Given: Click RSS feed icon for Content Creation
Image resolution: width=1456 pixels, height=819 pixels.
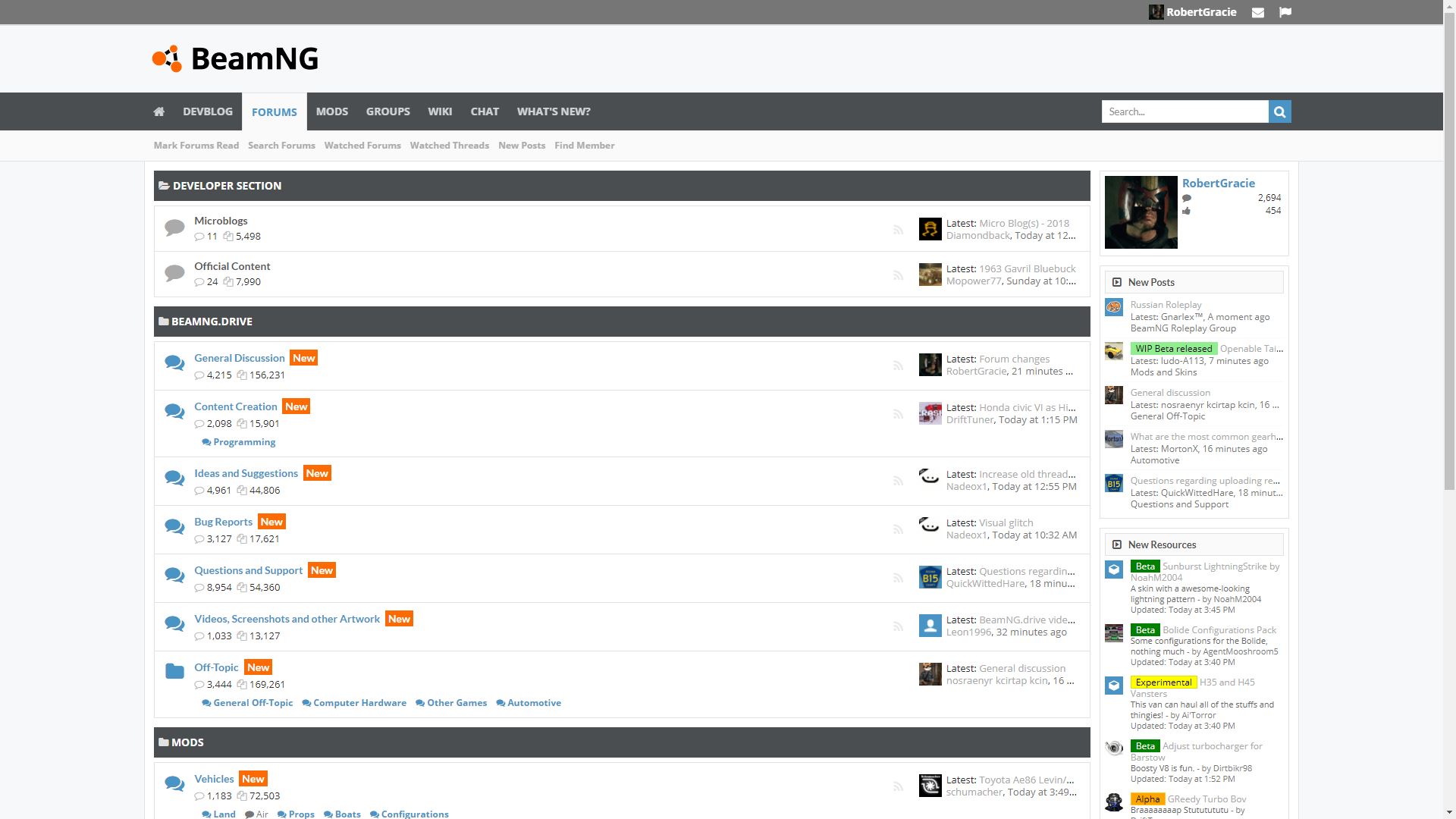Looking at the screenshot, I should click(x=898, y=414).
